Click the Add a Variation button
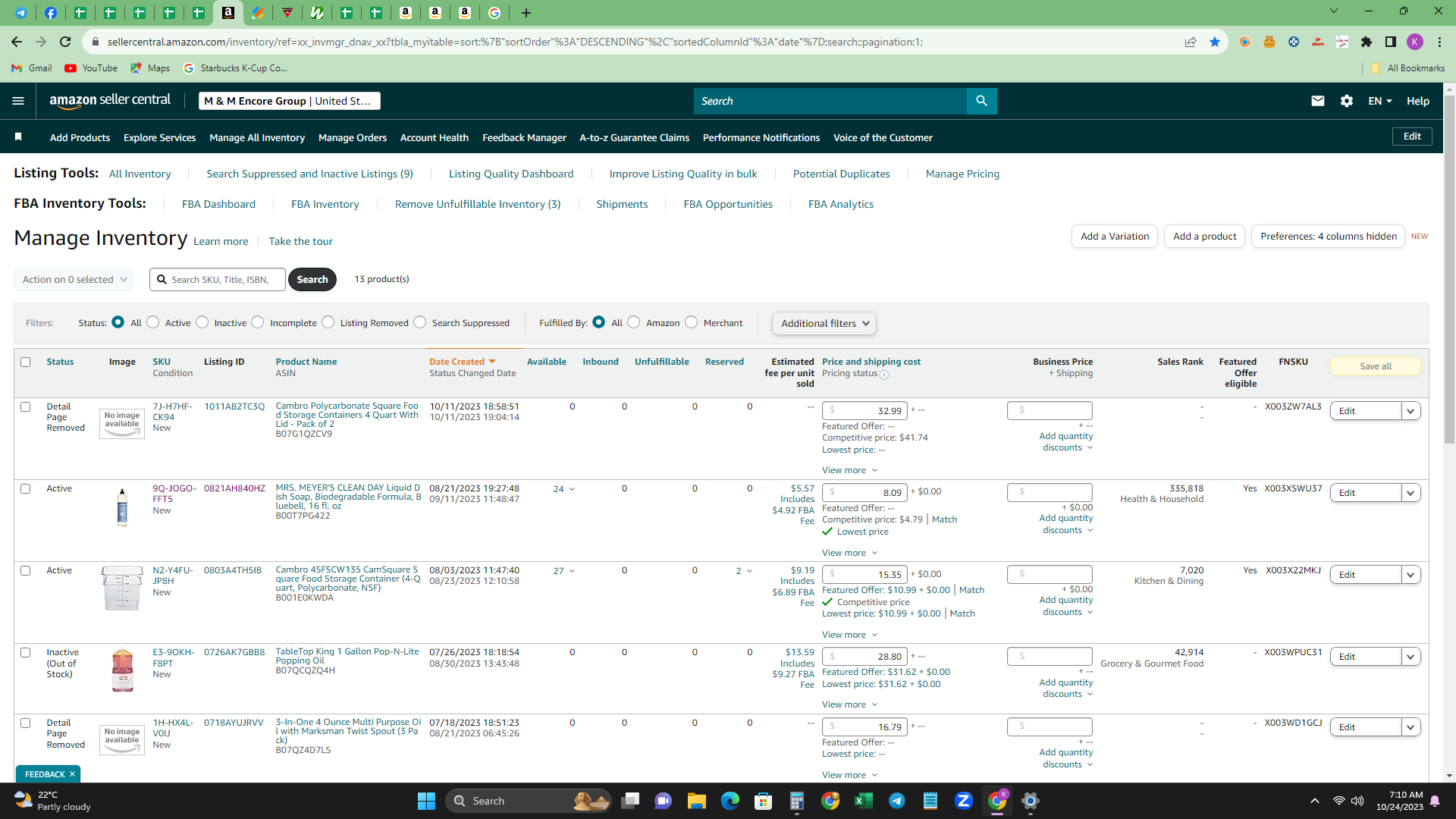The width and height of the screenshot is (1456, 819). (1115, 237)
